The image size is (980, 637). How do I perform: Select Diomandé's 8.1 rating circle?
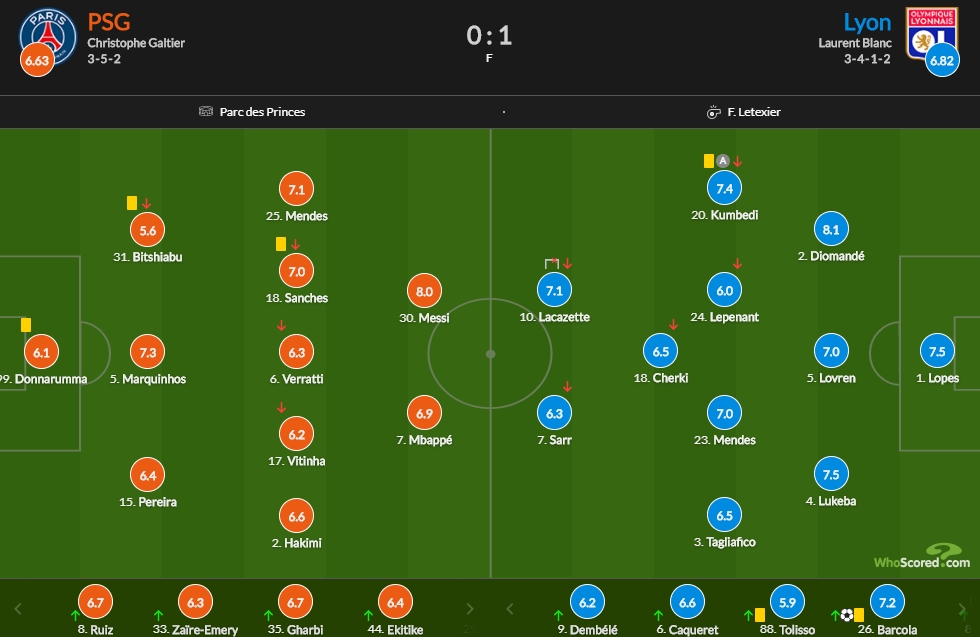[831, 230]
